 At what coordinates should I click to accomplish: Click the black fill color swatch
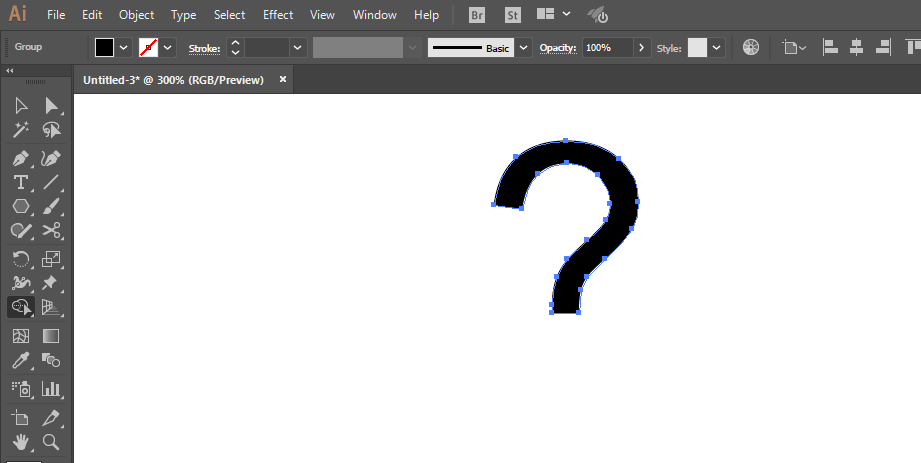tap(105, 48)
